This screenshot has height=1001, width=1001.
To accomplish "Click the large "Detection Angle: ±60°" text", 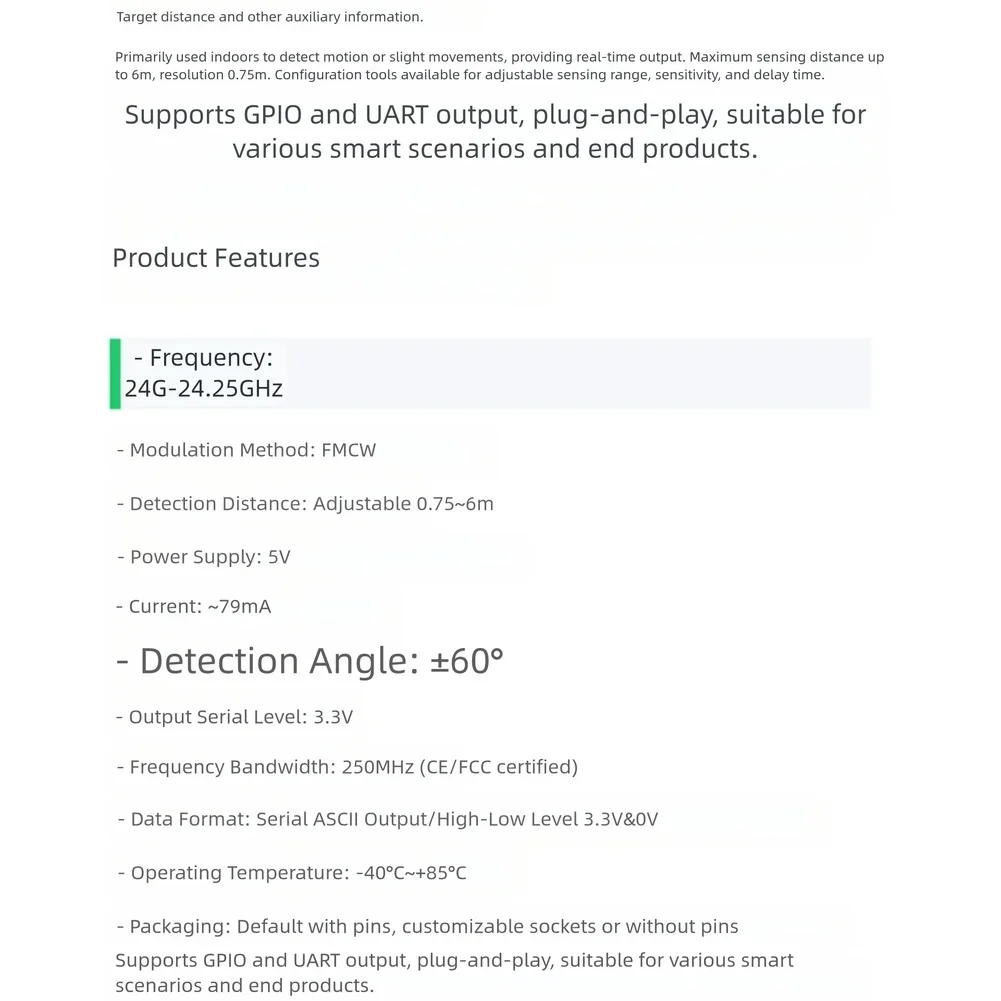I will (310, 661).
